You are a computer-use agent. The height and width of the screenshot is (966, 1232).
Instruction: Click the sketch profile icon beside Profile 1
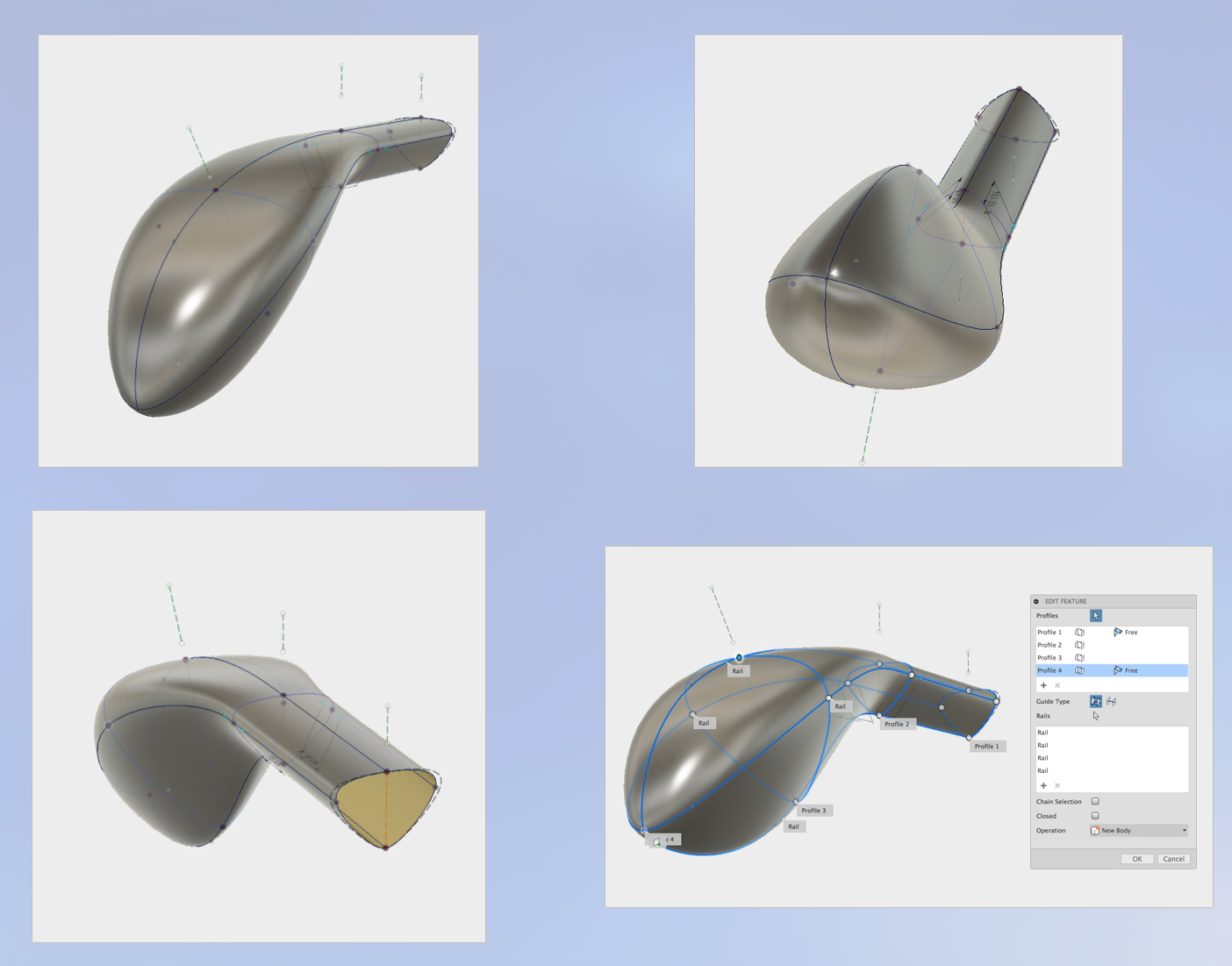pos(1079,633)
